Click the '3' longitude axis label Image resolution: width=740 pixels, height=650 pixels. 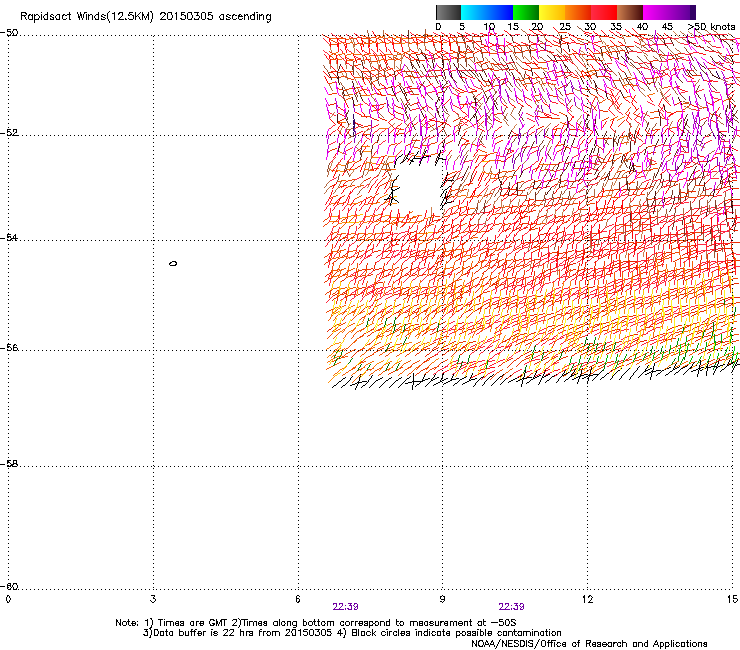click(x=153, y=599)
